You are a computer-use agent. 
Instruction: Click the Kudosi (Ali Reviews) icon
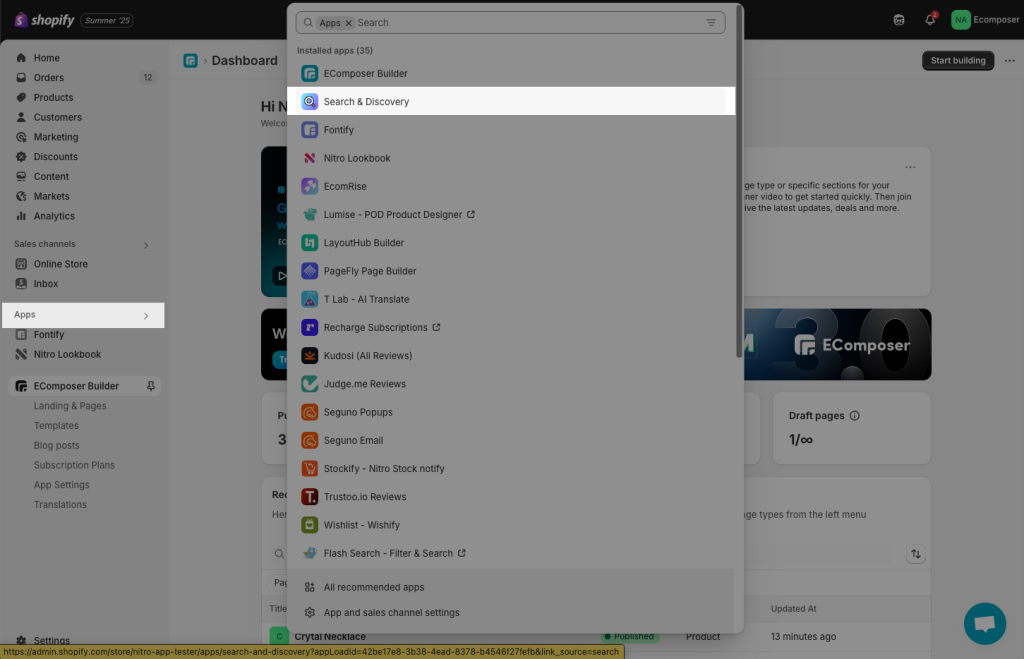tap(310, 355)
